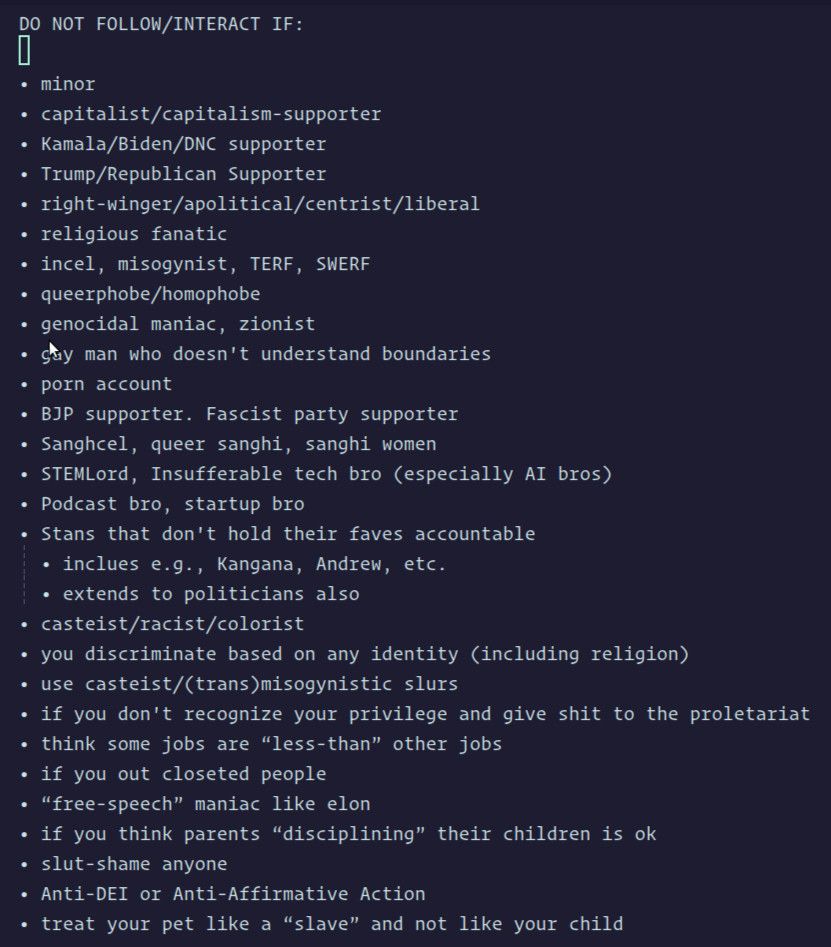Click the "minor" list item
The image size is (831, 947).
tap(68, 84)
